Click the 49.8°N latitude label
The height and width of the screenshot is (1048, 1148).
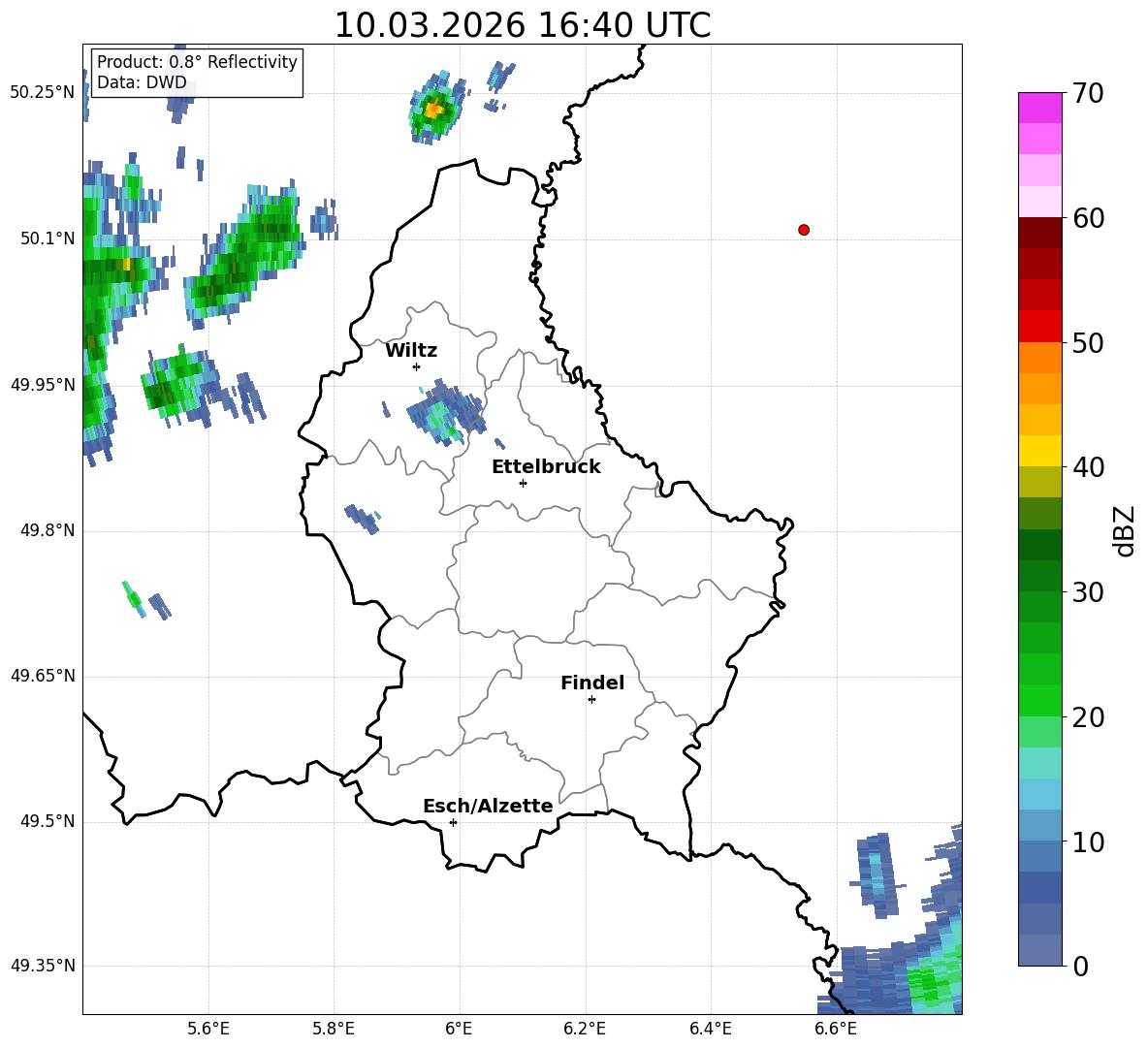pos(48,530)
